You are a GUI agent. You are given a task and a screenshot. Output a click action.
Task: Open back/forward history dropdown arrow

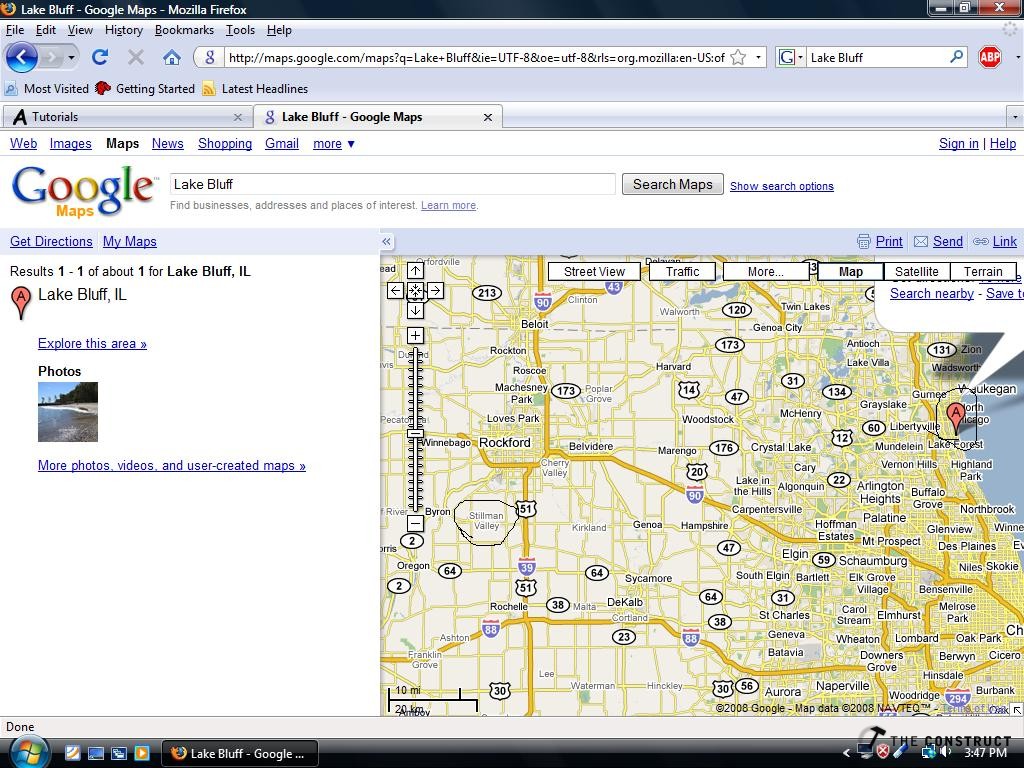pos(71,57)
